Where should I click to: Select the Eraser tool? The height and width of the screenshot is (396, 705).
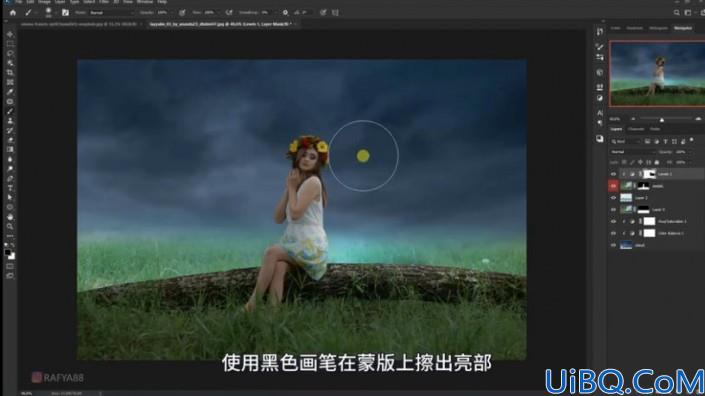point(10,140)
